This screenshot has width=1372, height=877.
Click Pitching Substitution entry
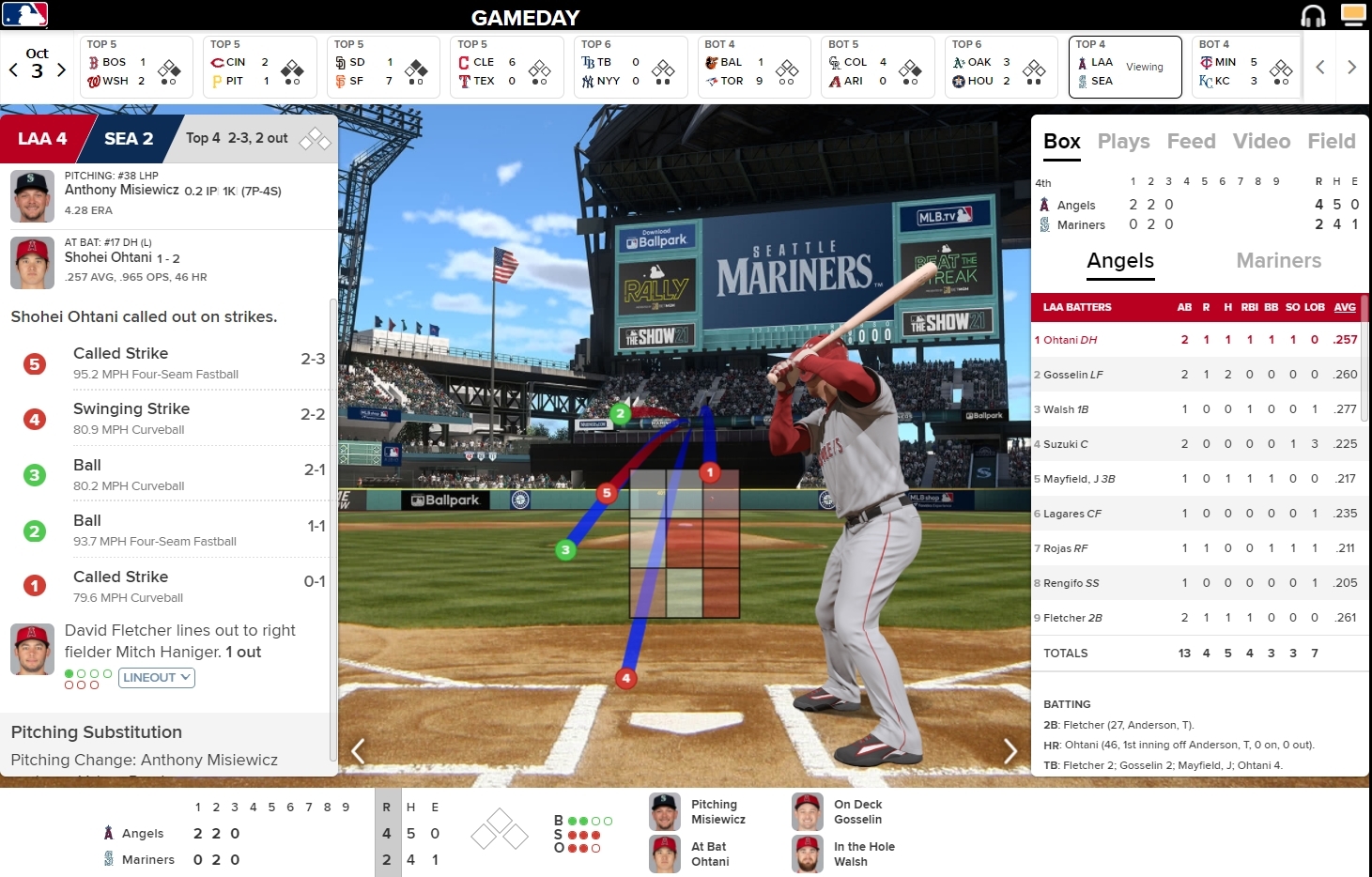(x=165, y=745)
